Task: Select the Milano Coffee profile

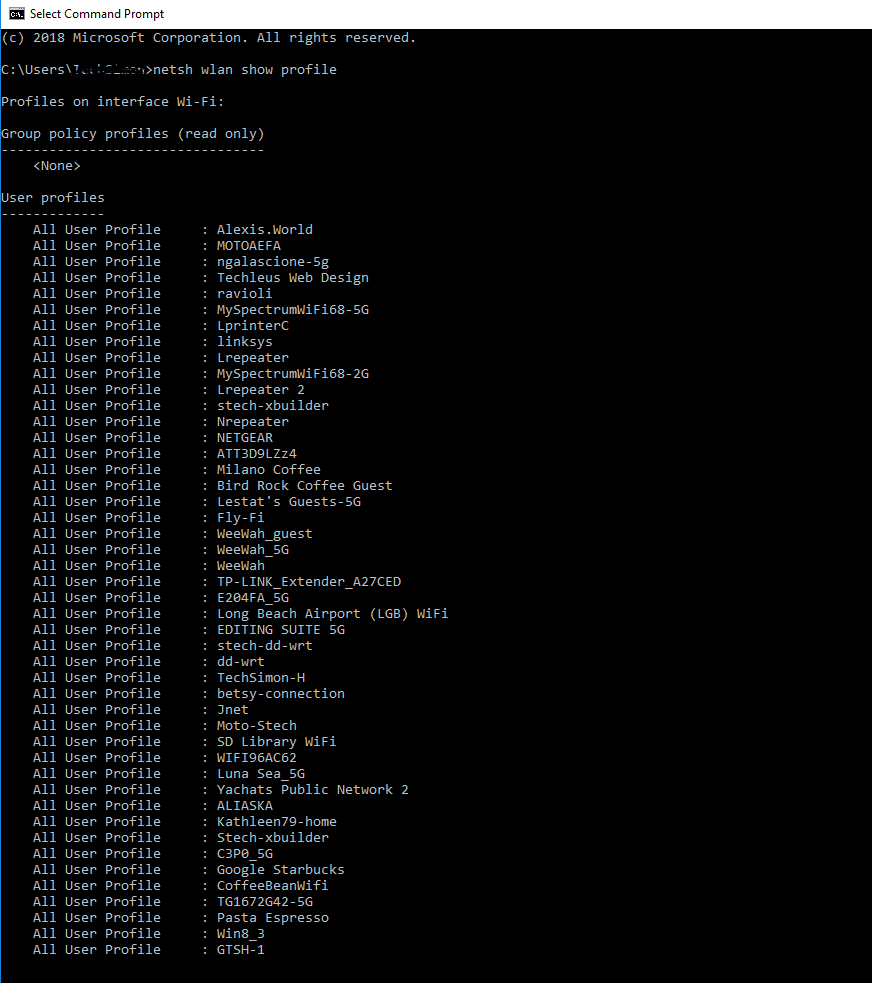Action: coord(268,470)
